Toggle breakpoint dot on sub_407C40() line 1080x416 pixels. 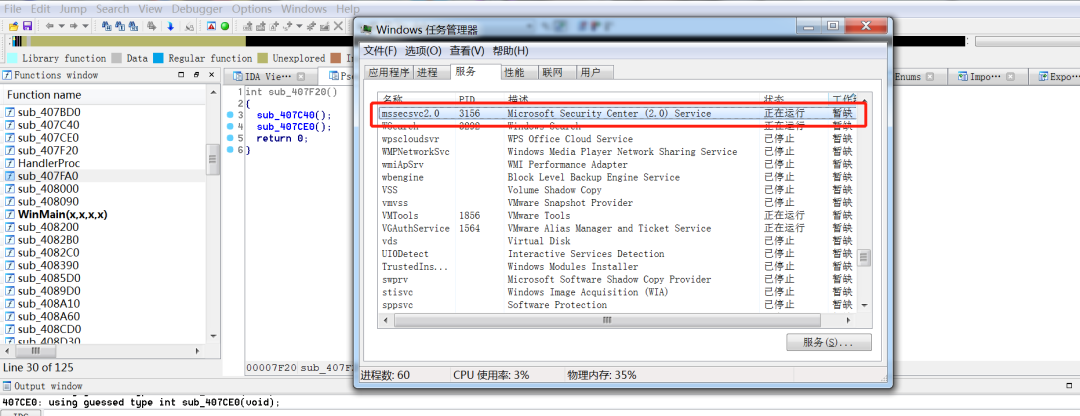tap(230, 115)
